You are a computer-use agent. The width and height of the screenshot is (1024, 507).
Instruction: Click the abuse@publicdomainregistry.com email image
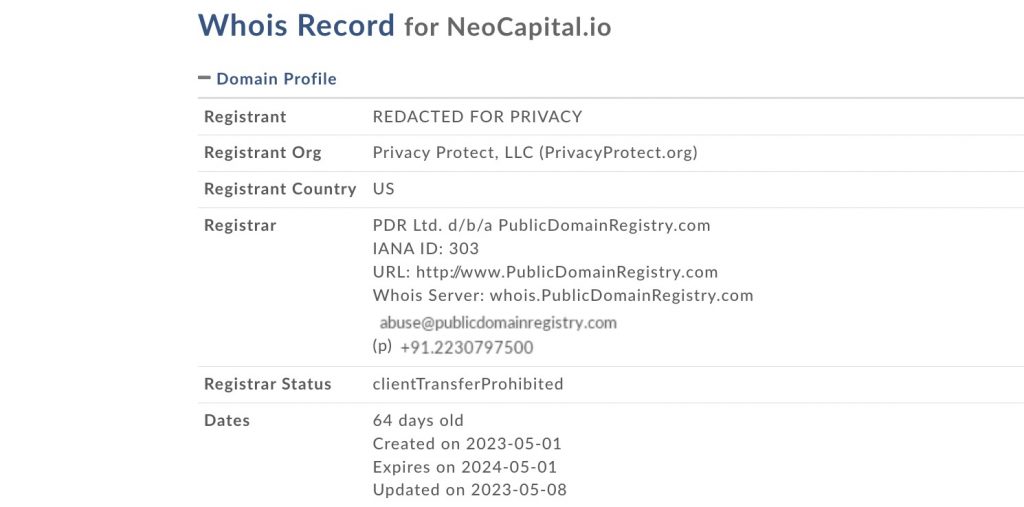[x=498, y=323]
